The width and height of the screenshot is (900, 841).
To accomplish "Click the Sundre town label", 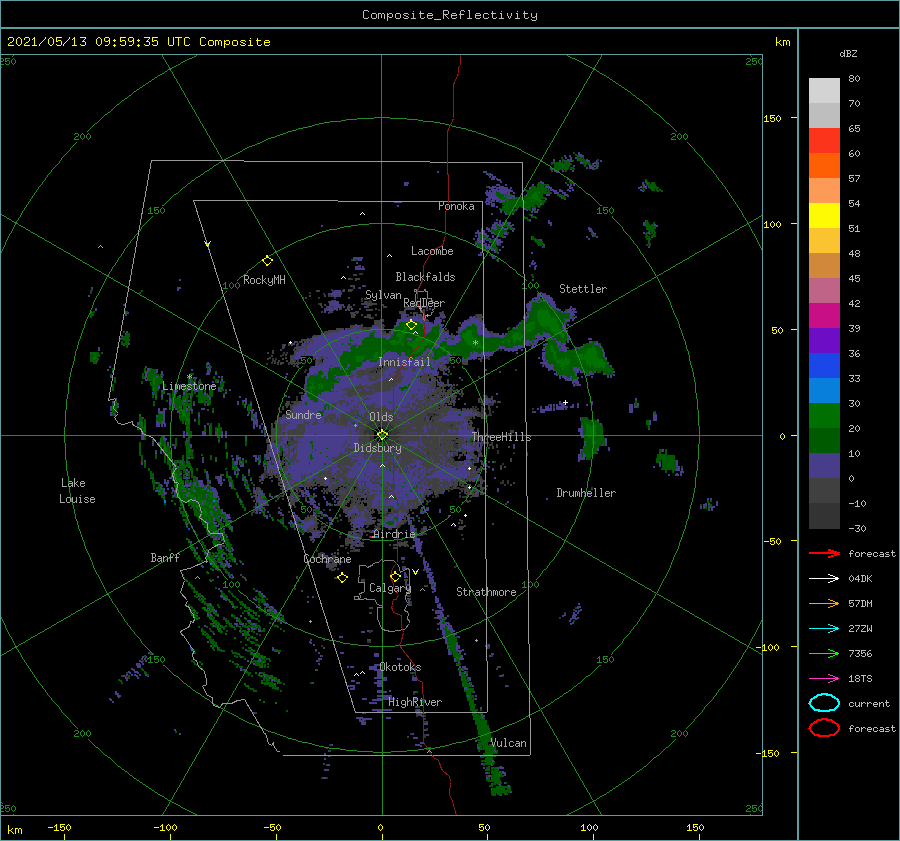I will (x=304, y=414).
